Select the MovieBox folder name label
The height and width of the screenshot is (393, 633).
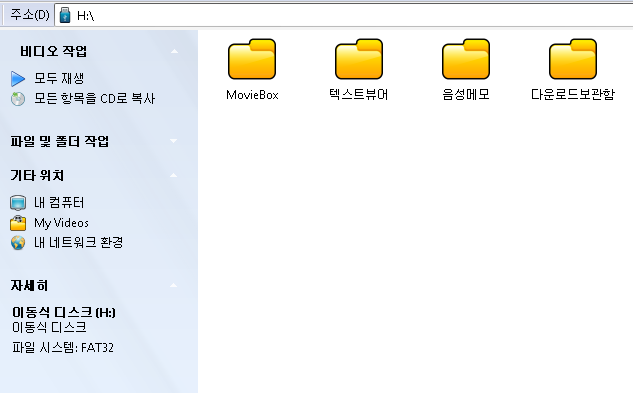point(252,95)
